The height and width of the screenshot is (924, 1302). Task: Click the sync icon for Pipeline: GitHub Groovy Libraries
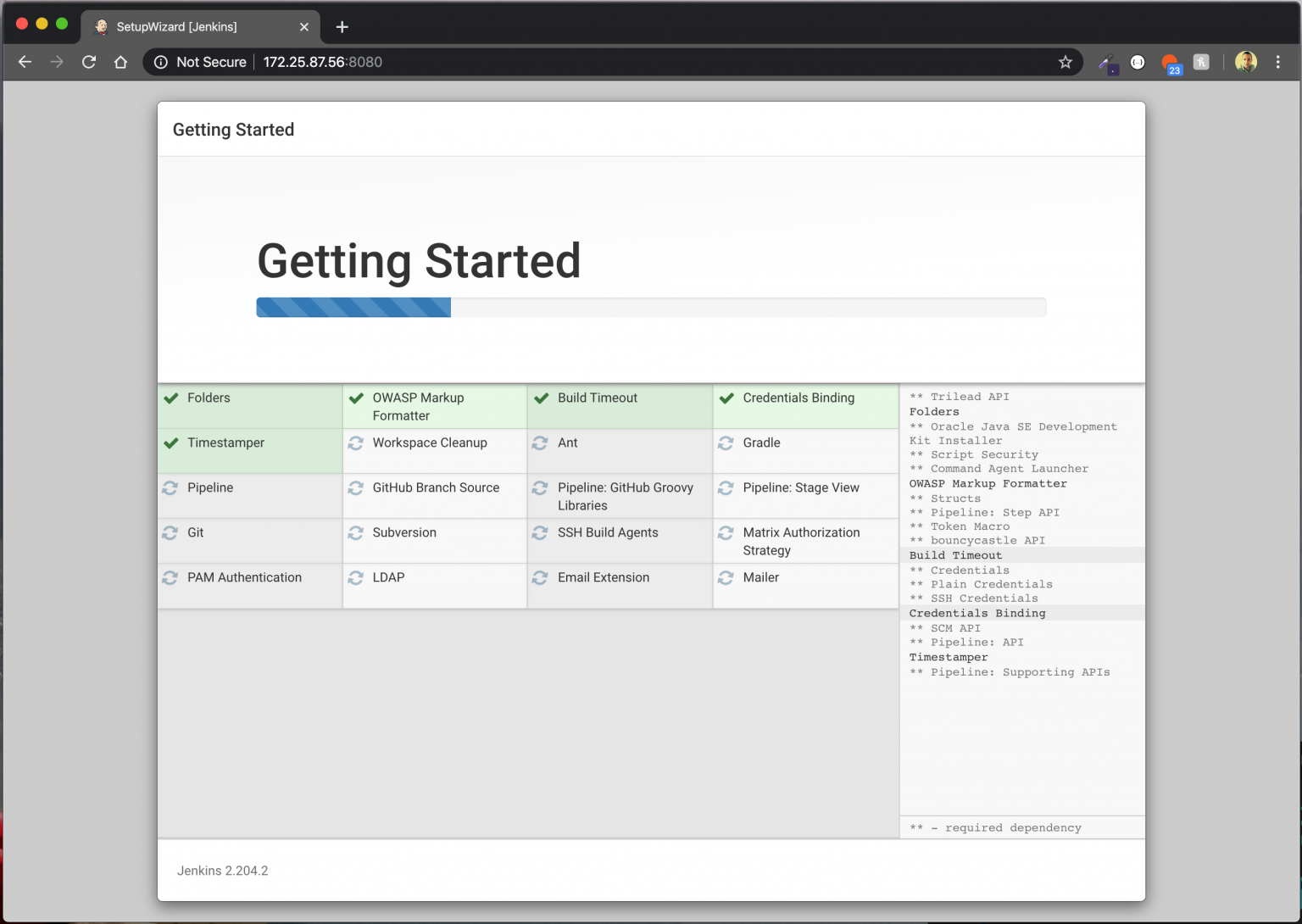click(540, 487)
